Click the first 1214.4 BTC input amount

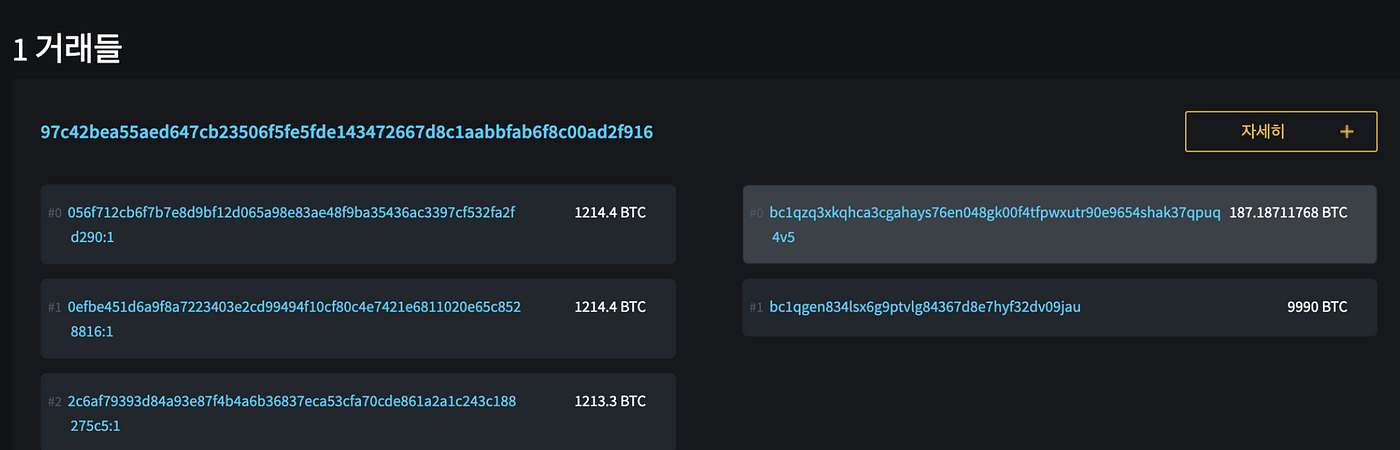pyautogui.click(x=610, y=213)
